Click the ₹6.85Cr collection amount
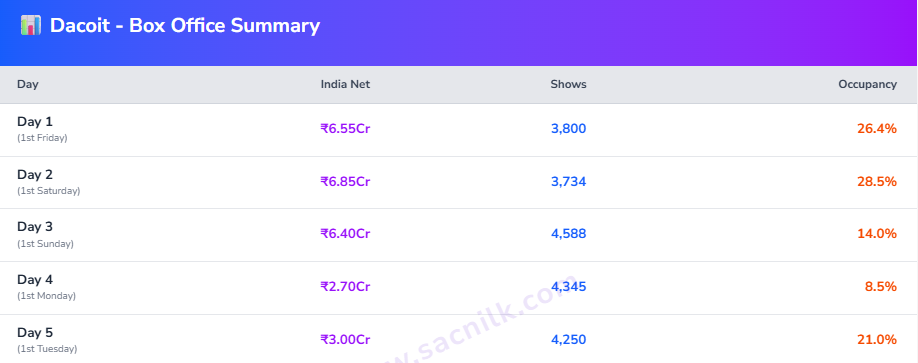The height and width of the screenshot is (363, 918). (345, 182)
